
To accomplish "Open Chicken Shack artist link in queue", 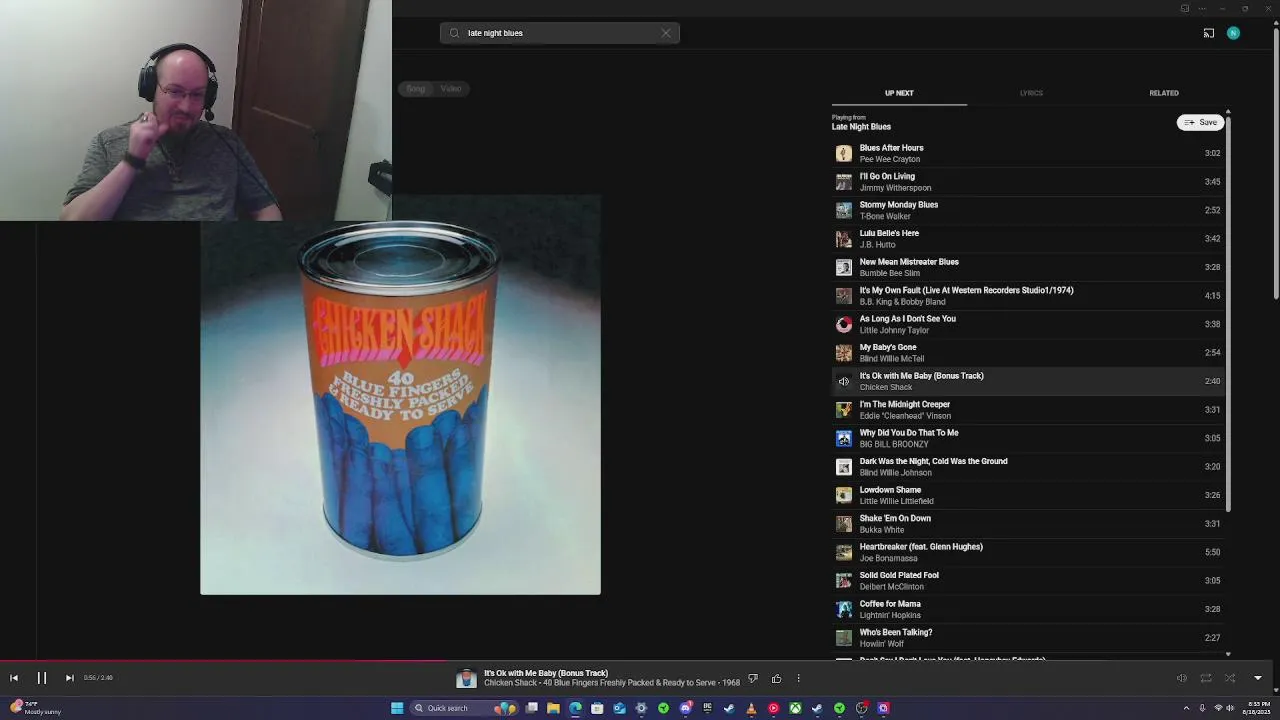I will point(886,387).
